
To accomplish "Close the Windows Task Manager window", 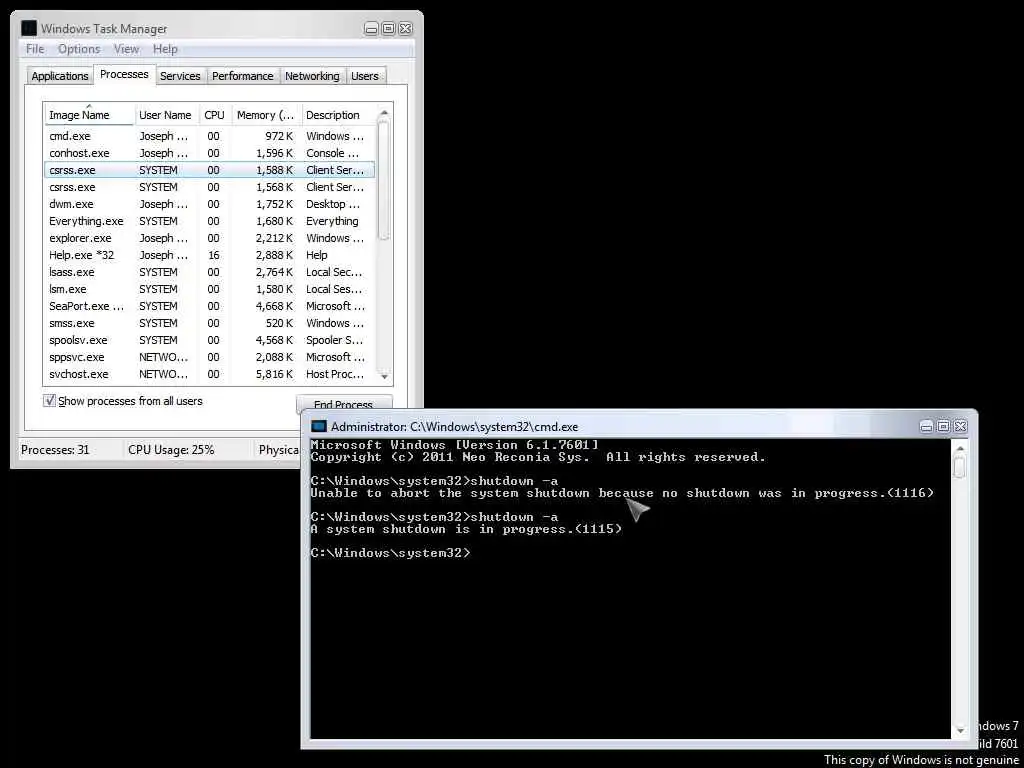I will coord(406,29).
